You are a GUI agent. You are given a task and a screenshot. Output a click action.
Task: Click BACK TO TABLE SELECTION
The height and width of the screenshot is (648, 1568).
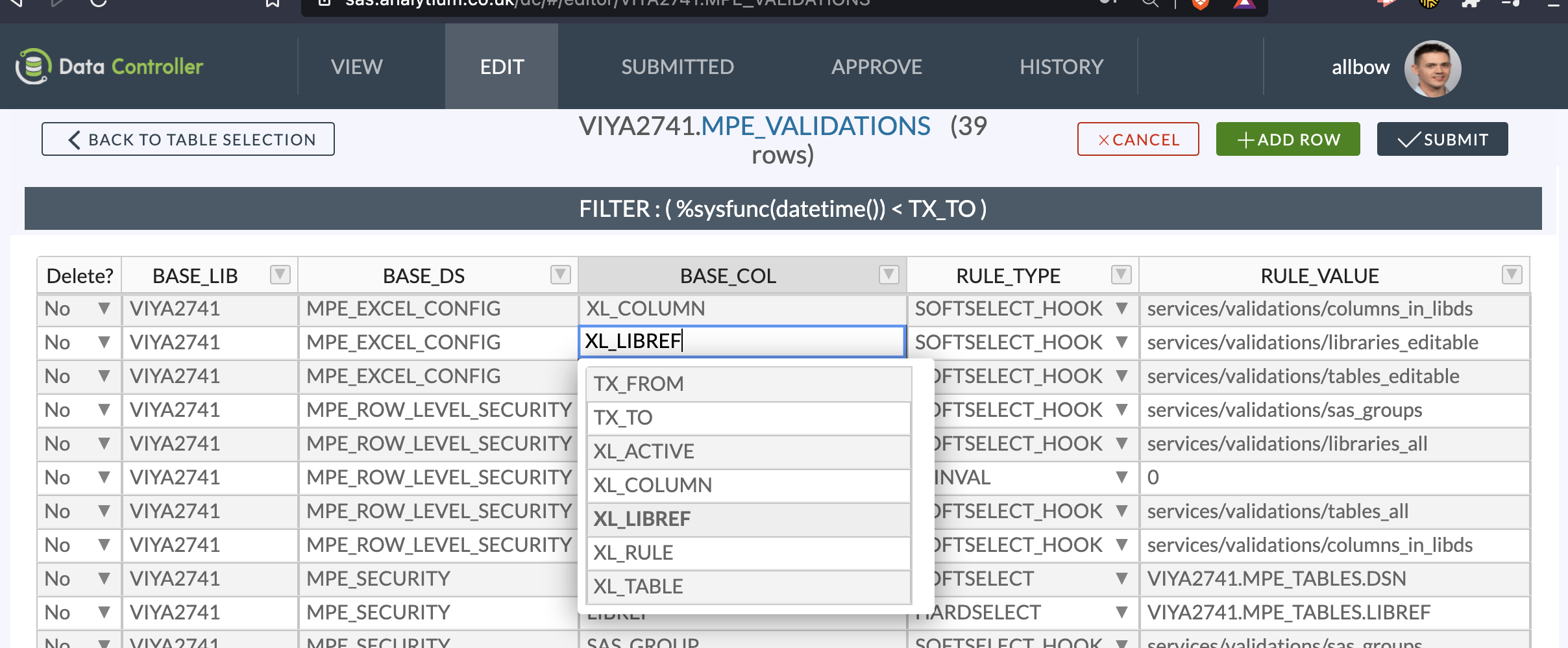pyautogui.click(x=187, y=138)
